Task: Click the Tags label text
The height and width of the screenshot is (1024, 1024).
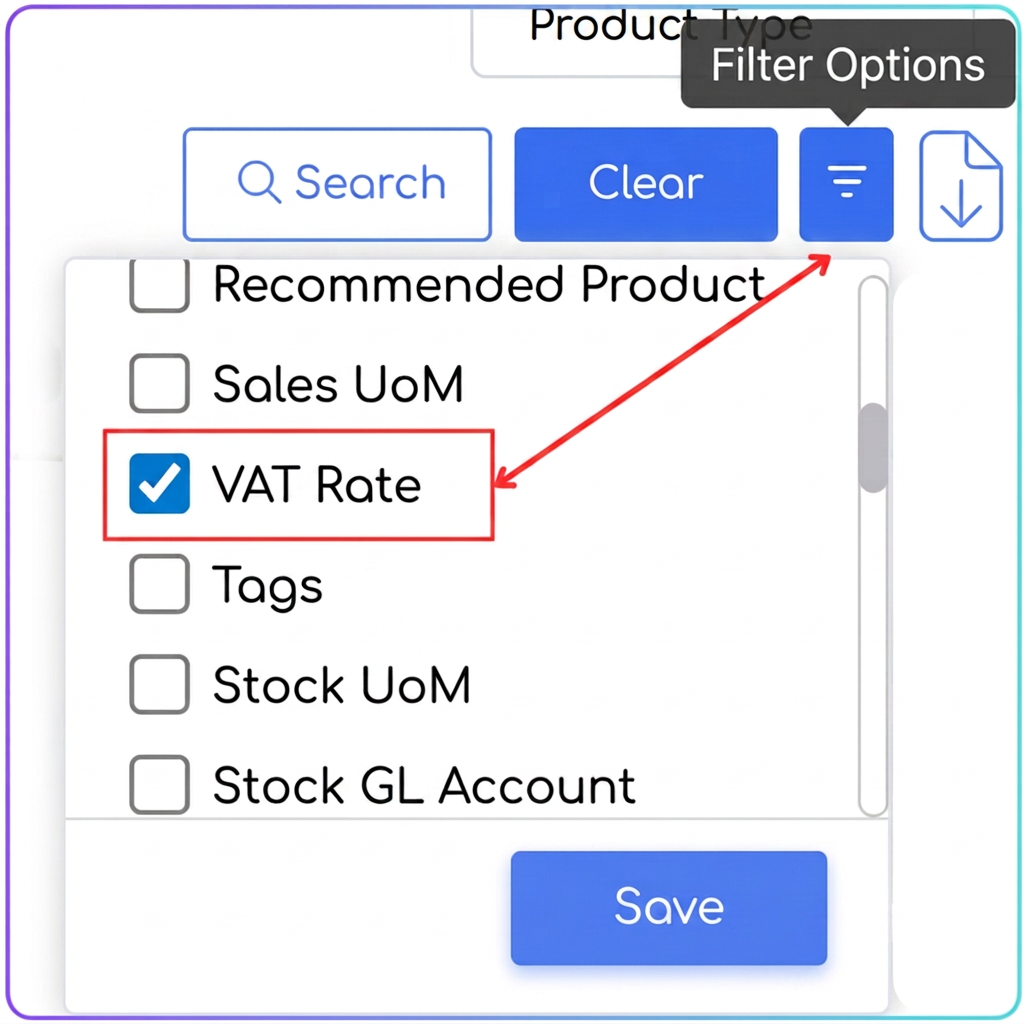Action: [268, 586]
